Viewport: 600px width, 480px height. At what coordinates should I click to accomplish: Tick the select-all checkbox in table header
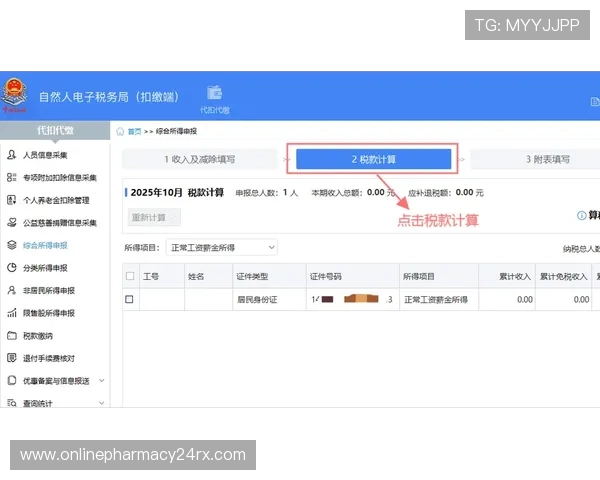point(130,276)
